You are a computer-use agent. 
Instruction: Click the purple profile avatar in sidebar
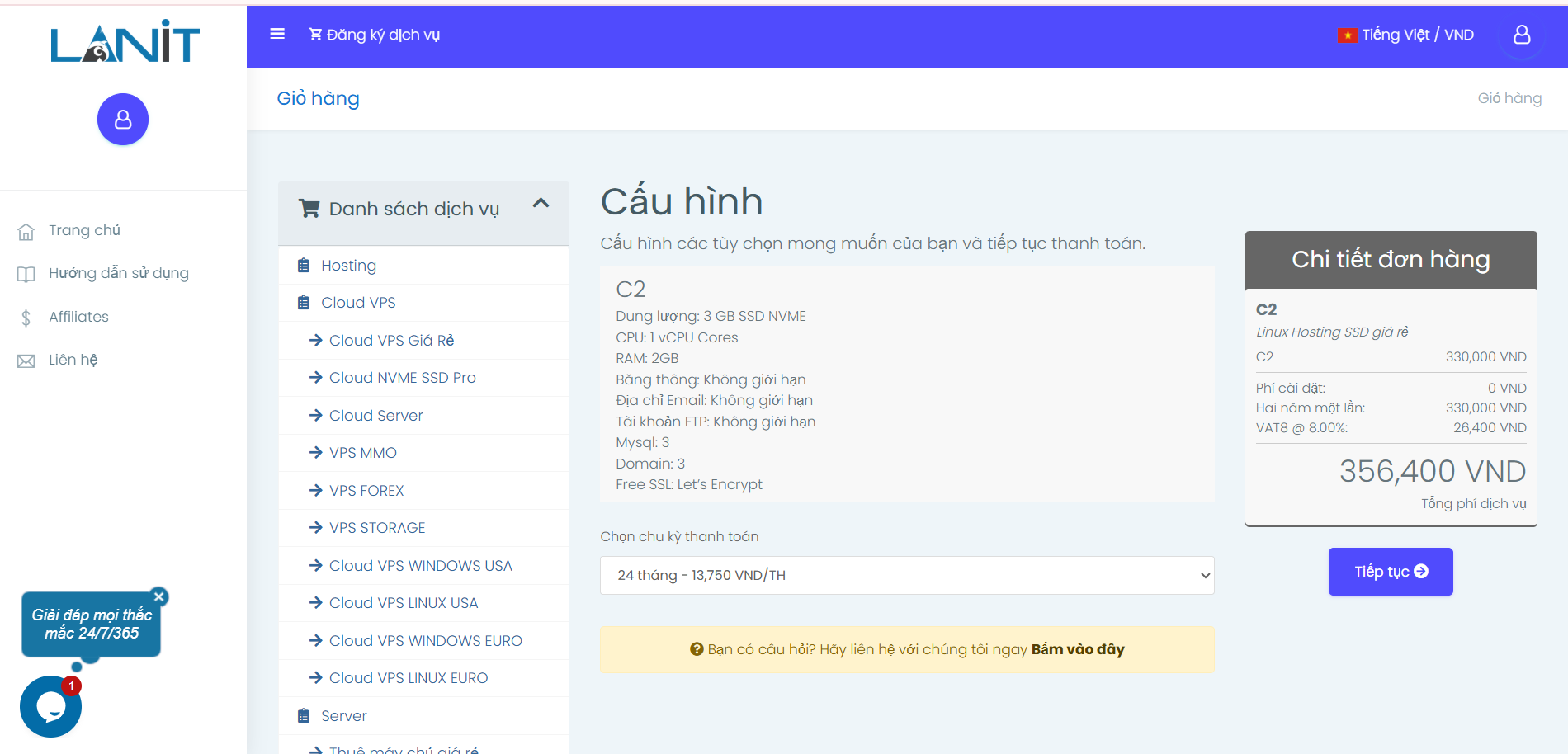point(123,120)
